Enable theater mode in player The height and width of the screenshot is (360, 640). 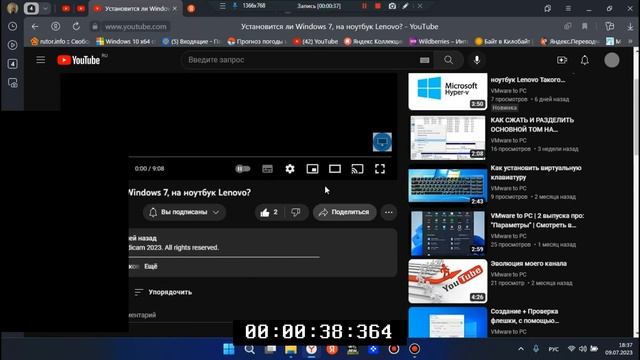(x=335, y=169)
